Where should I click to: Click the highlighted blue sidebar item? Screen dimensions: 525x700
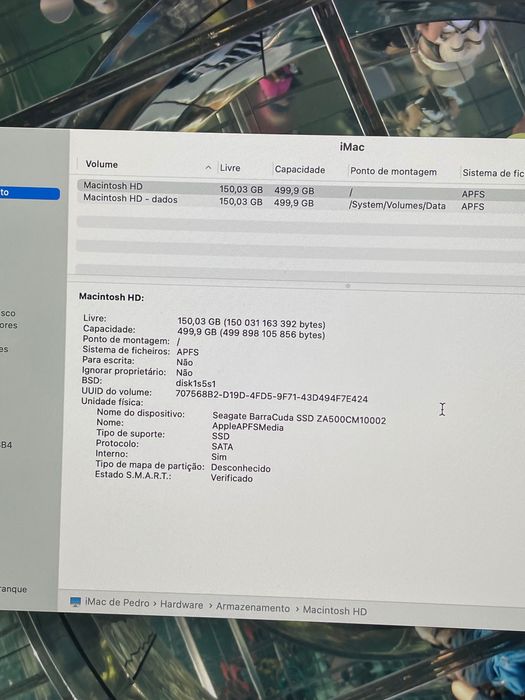click(x=29, y=193)
